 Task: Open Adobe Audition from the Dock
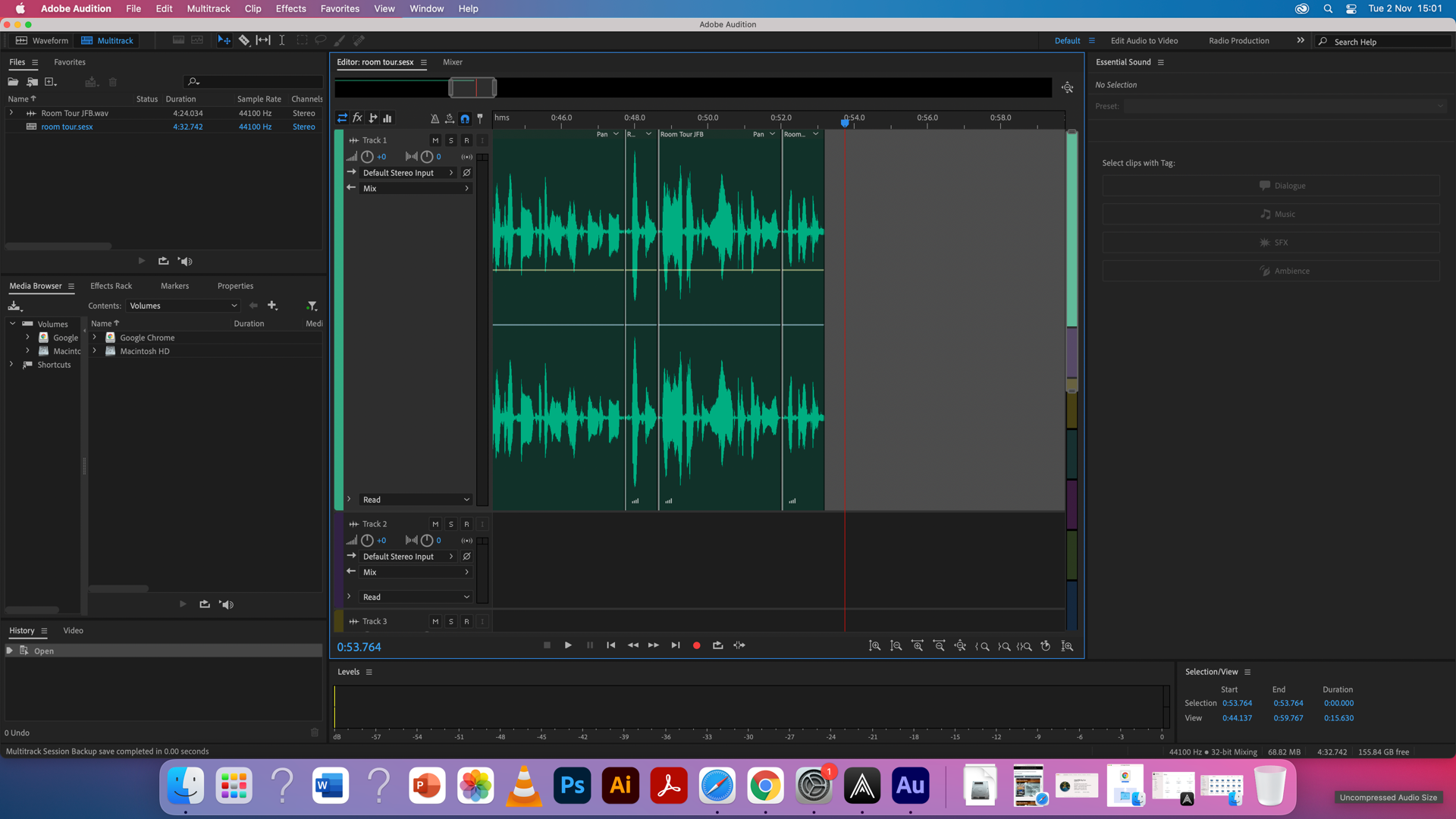point(910,786)
